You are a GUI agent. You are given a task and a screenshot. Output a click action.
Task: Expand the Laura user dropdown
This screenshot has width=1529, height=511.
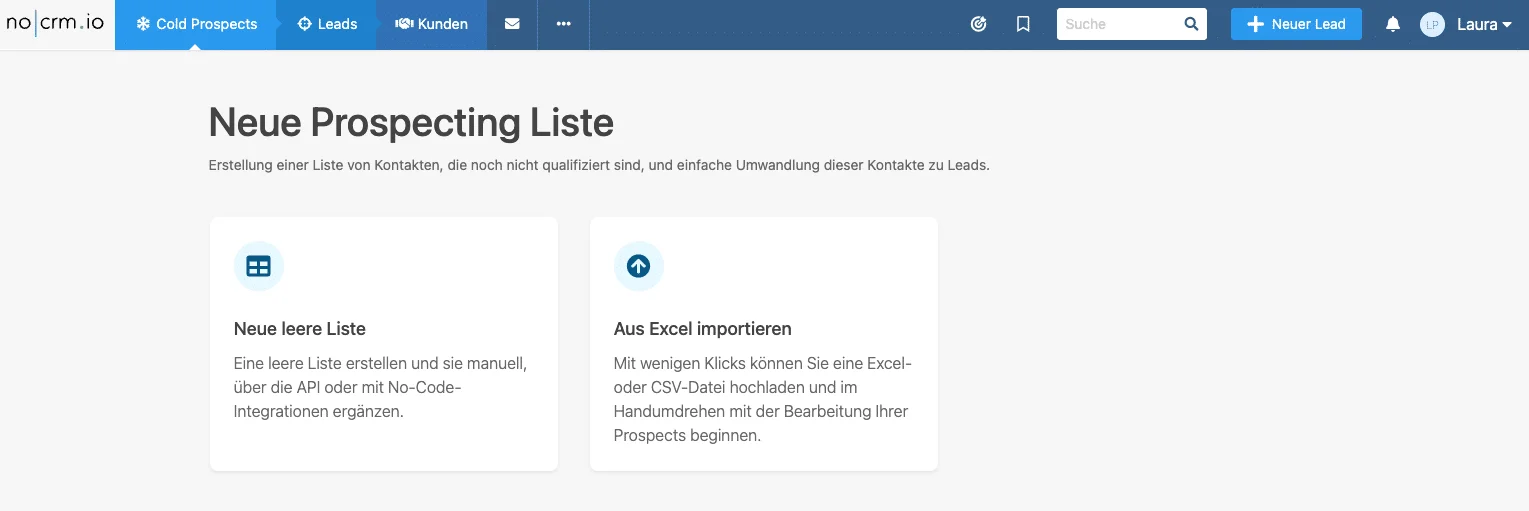pos(1484,24)
